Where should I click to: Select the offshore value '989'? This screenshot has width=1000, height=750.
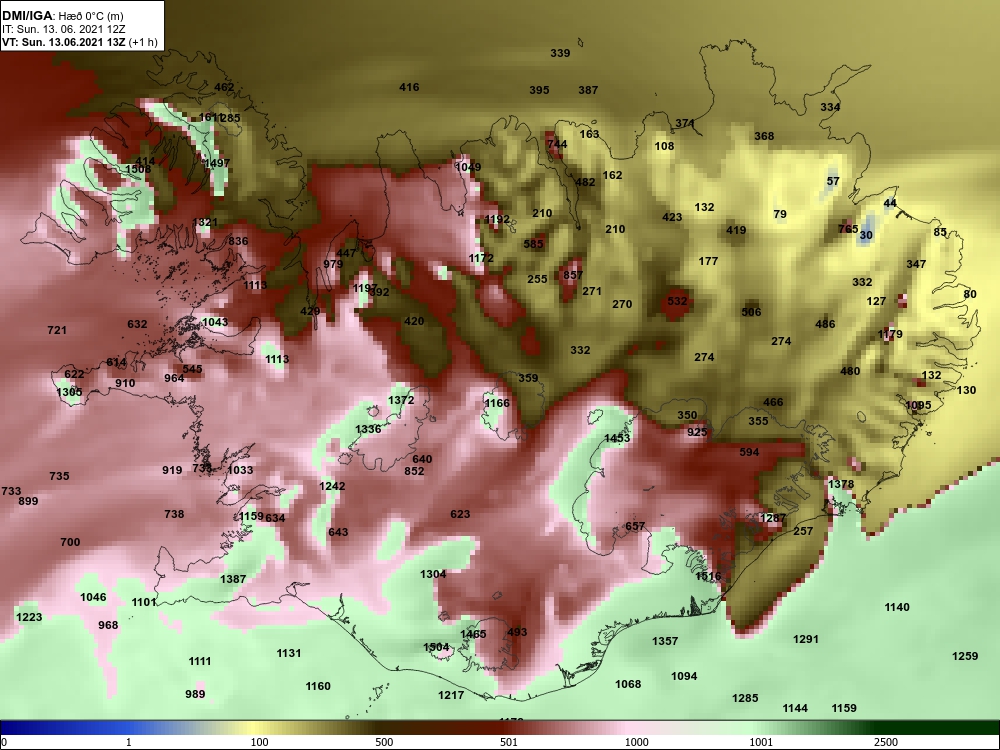pyautogui.click(x=195, y=694)
